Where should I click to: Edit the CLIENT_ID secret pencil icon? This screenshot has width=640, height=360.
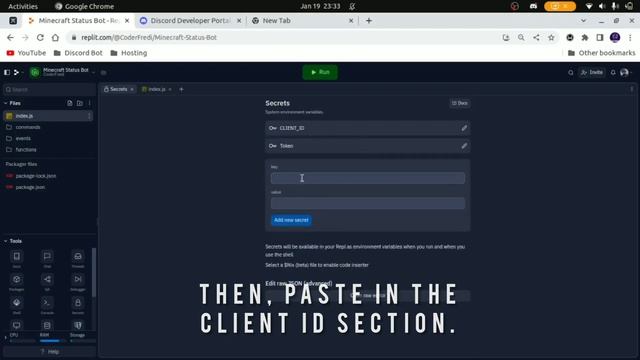pos(464,128)
